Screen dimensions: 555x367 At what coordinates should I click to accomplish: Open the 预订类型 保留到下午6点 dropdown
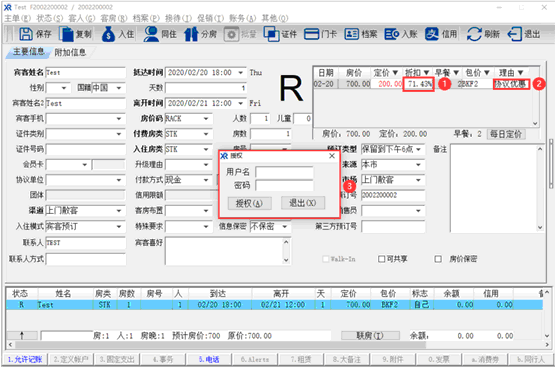(x=419, y=149)
